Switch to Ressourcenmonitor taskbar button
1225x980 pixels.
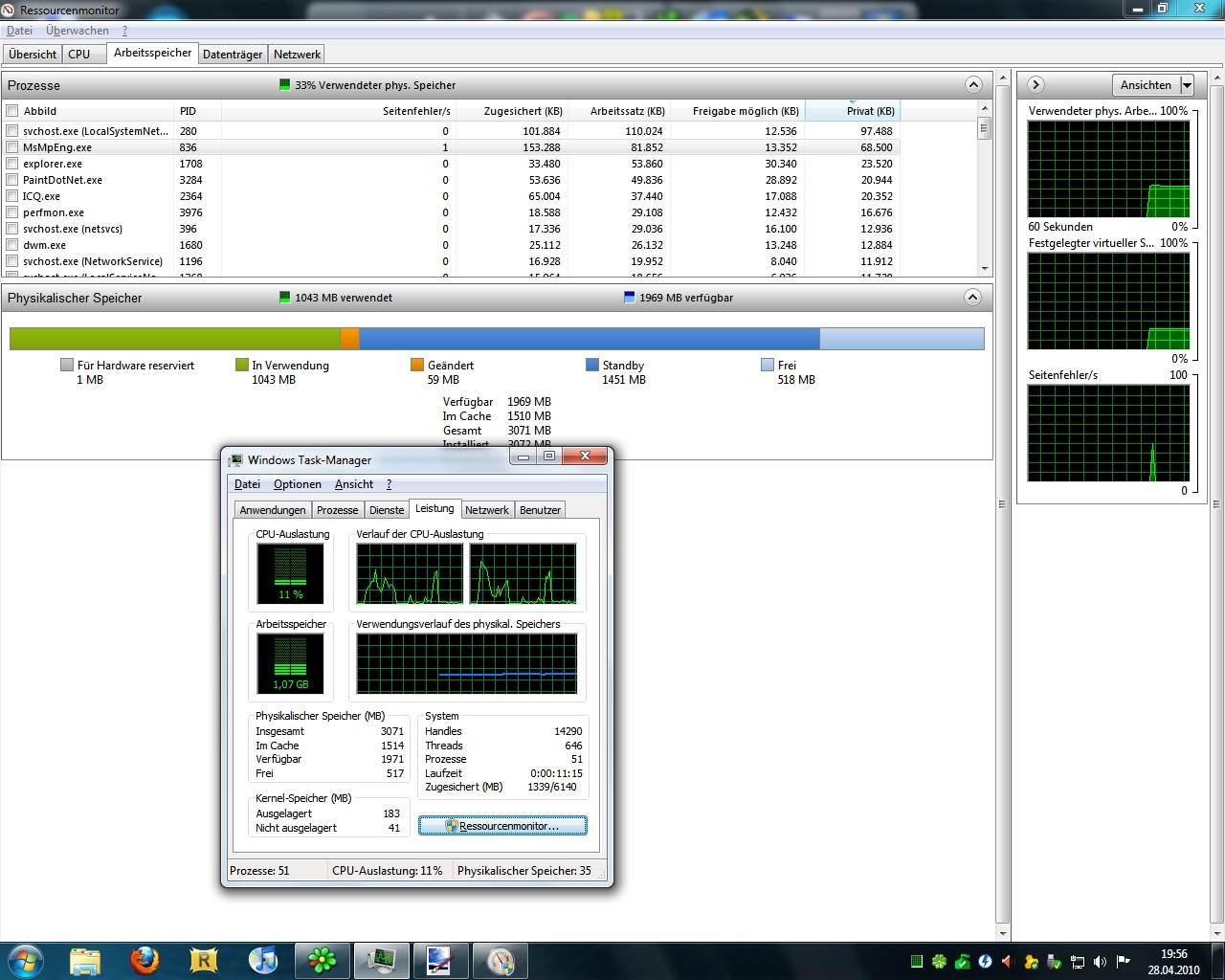point(501,960)
